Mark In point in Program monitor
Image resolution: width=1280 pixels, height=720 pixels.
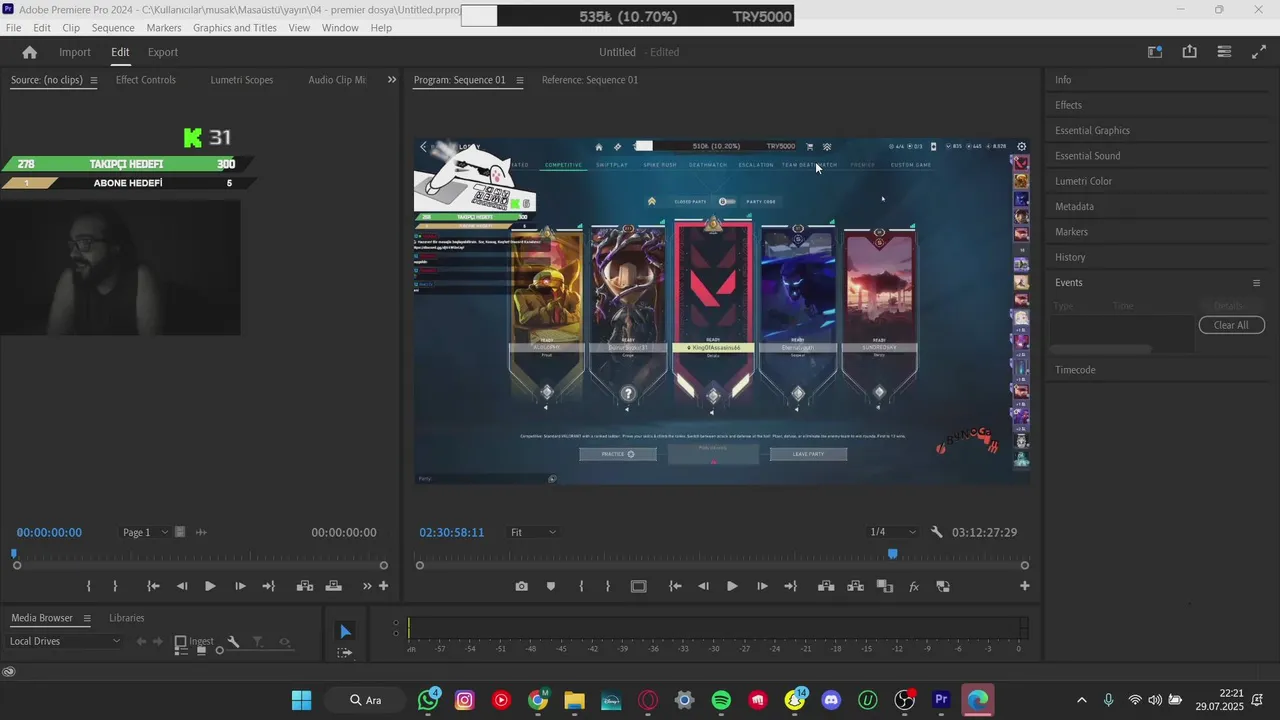click(x=581, y=586)
